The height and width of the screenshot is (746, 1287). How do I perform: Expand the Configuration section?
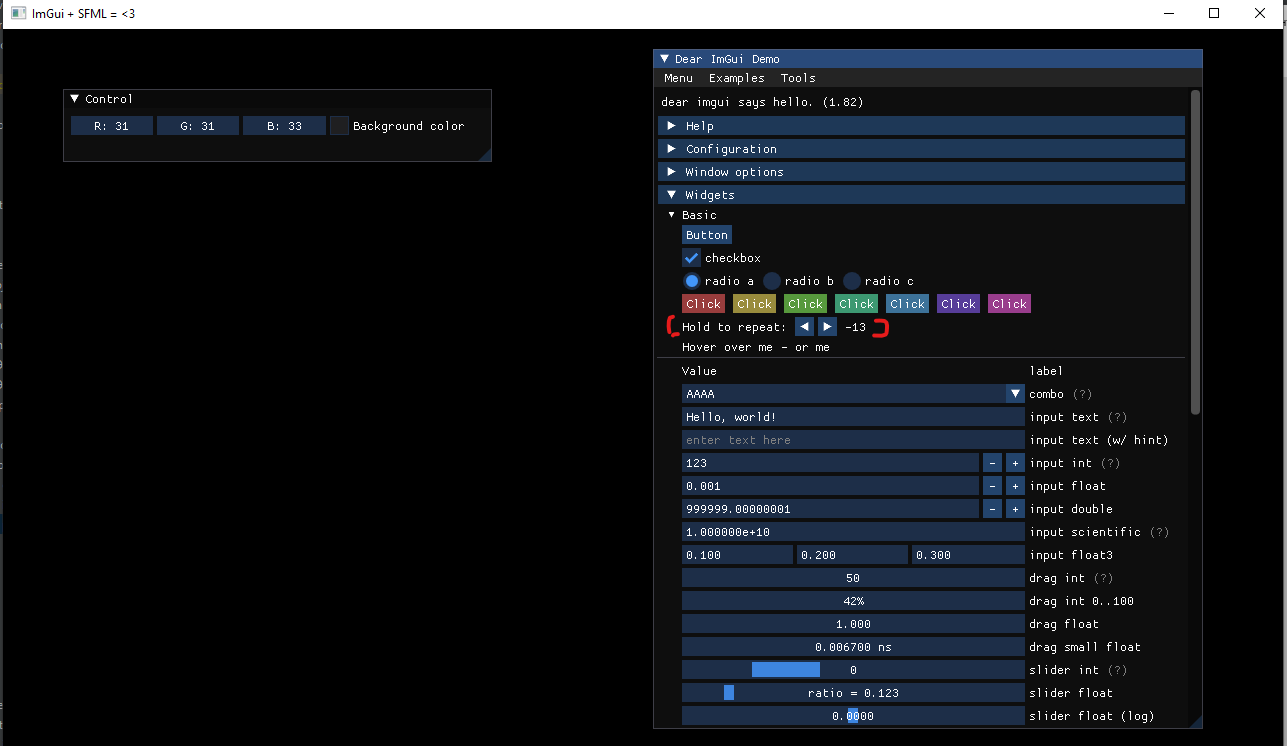coord(921,149)
